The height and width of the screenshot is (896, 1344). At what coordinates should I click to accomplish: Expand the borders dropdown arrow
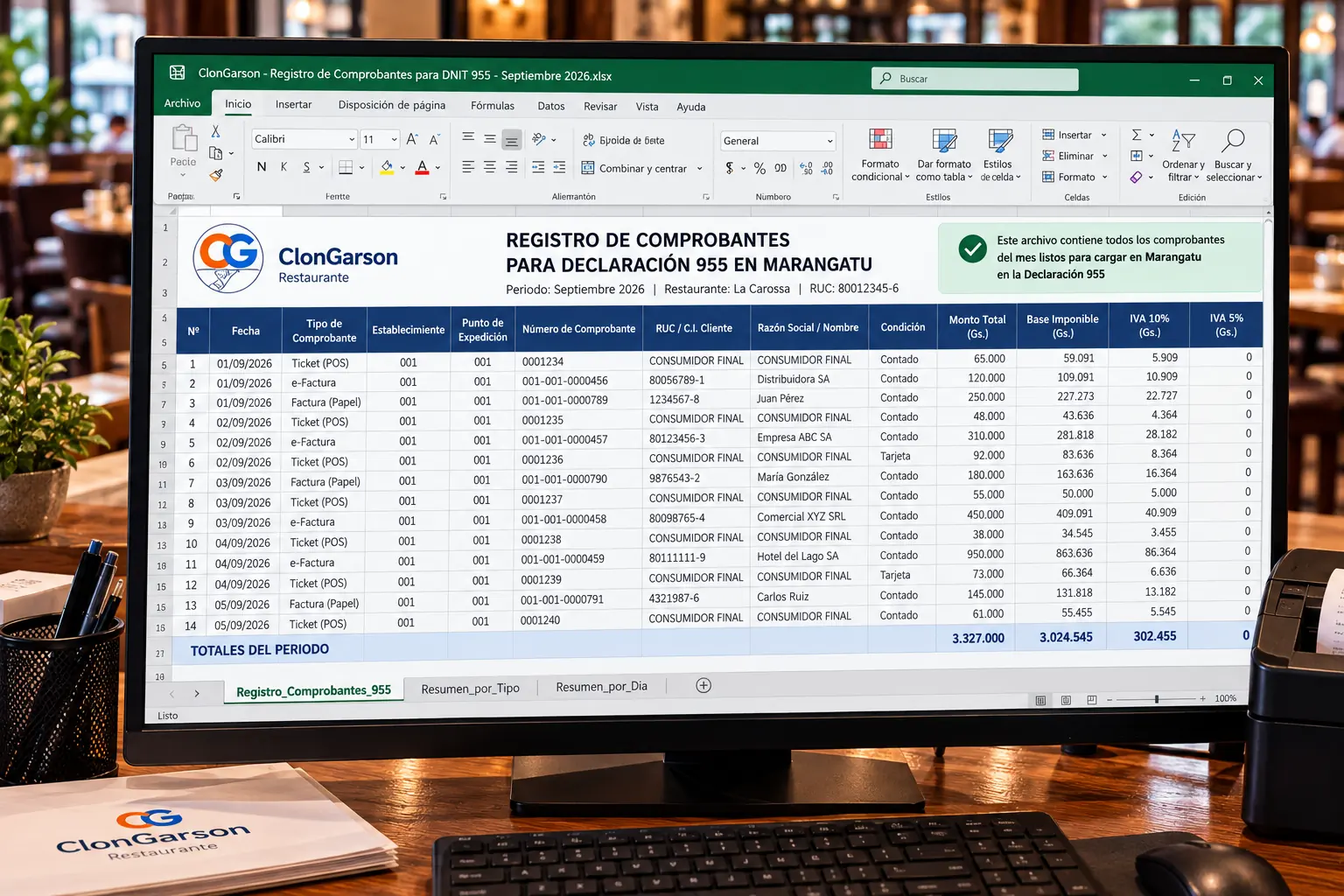[x=361, y=167]
